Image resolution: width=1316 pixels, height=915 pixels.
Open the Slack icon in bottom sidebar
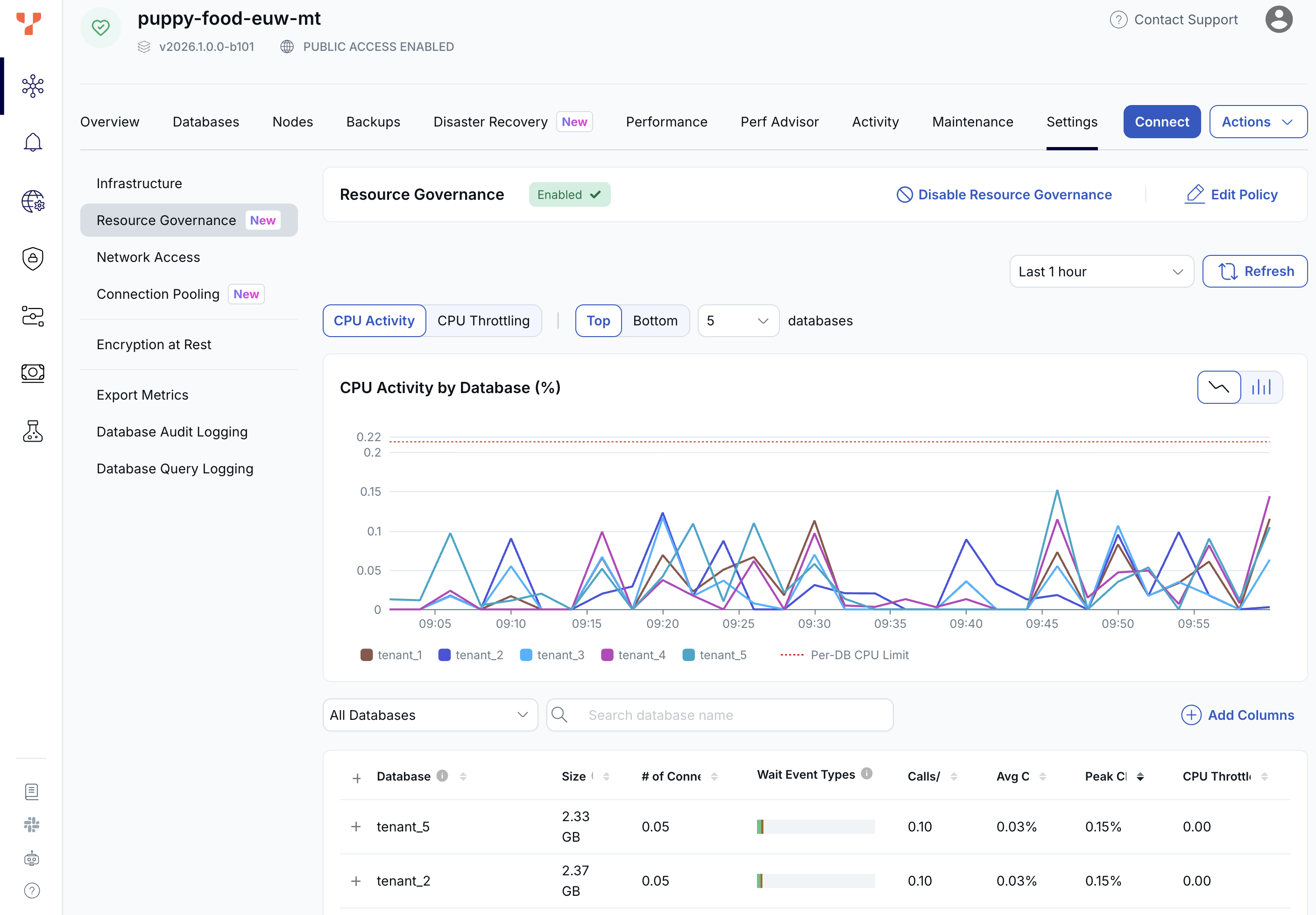pos(32,824)
